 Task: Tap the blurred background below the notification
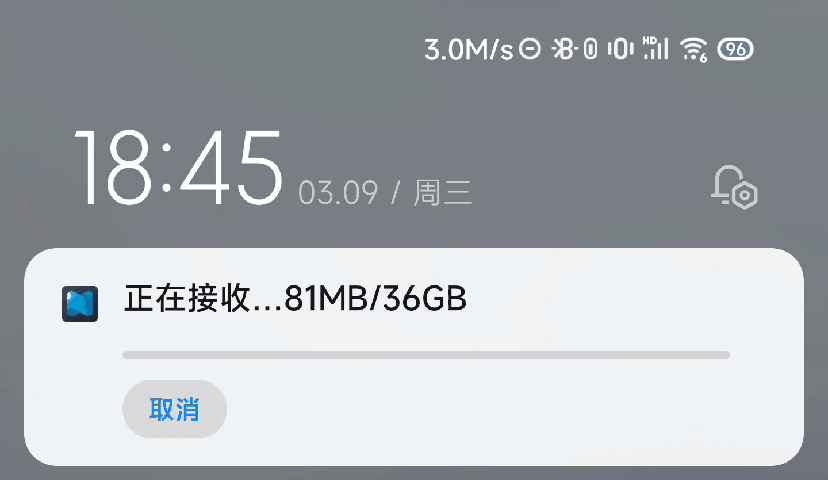[414, 473]
